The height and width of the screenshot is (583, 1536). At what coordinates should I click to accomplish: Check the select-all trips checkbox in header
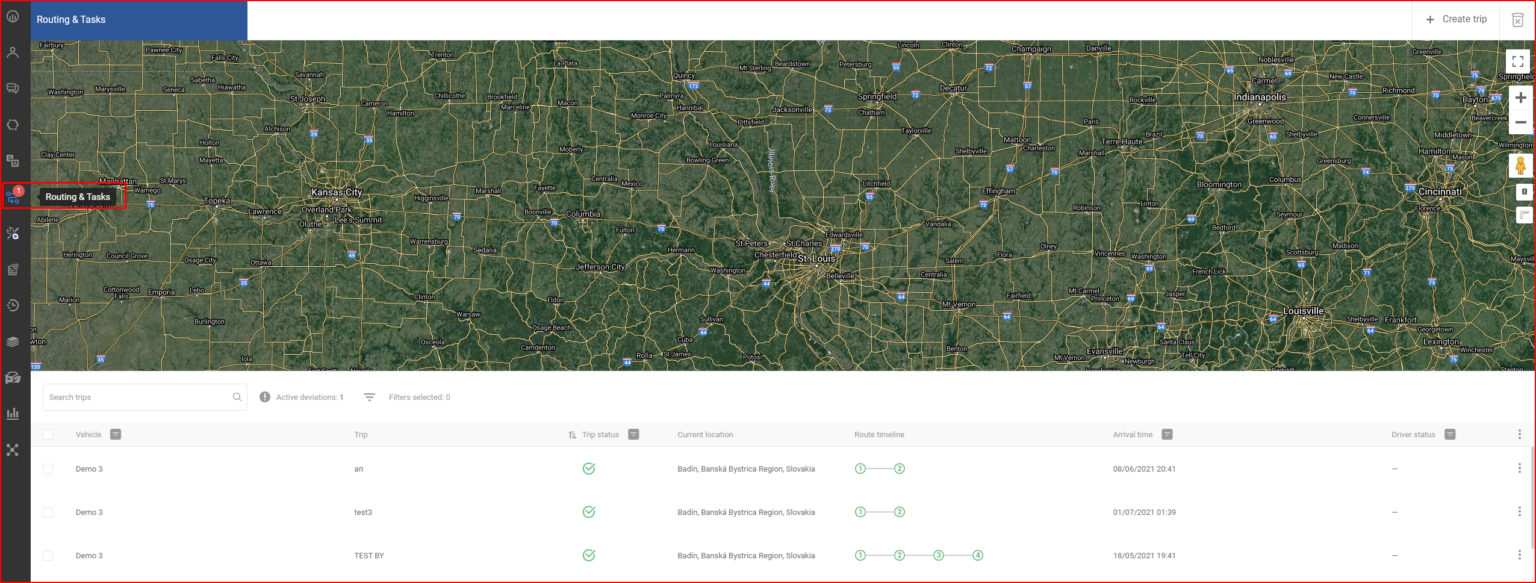click(x=47, y=434)
